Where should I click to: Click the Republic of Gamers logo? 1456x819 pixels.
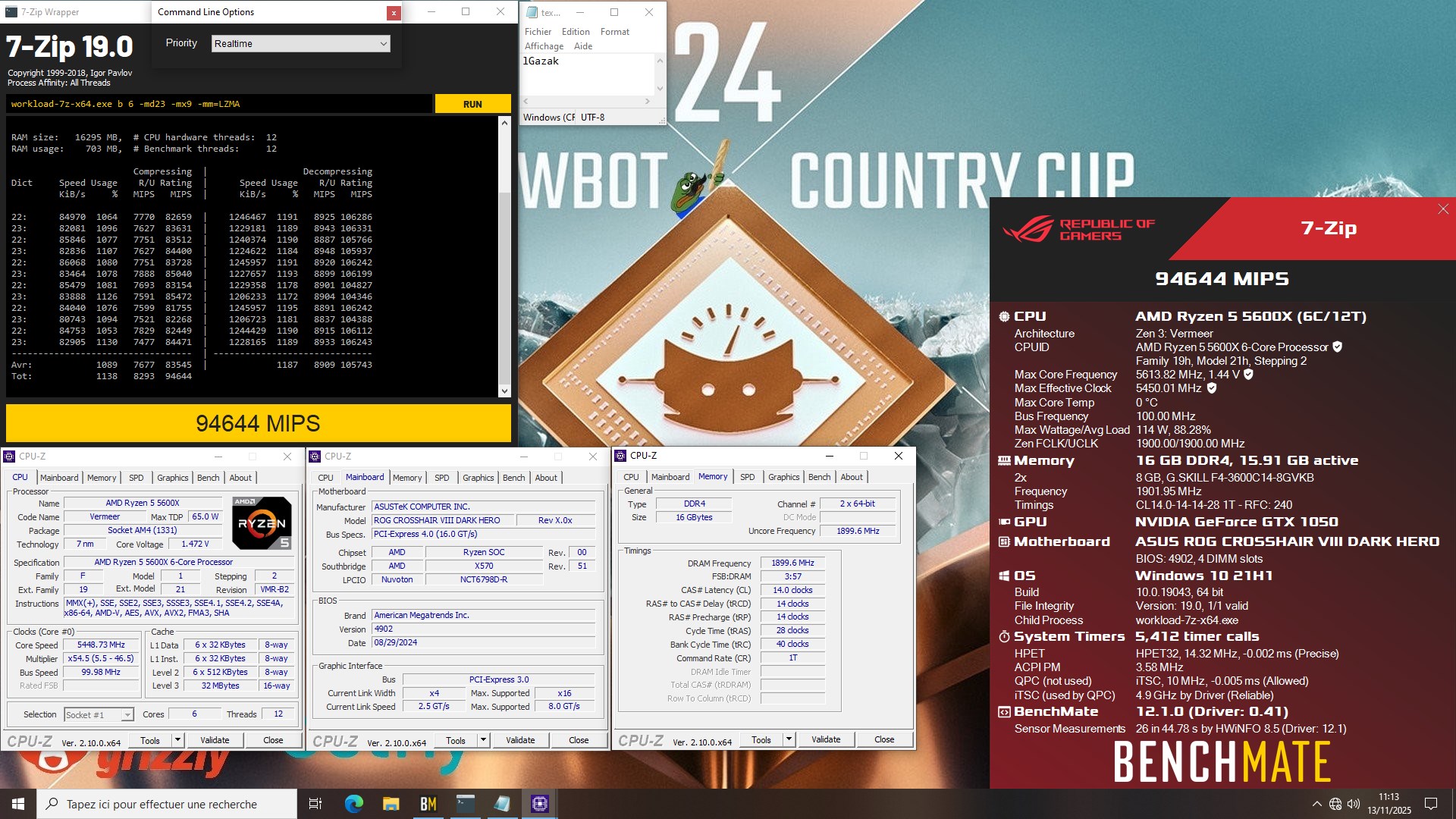pos(1078,229)
